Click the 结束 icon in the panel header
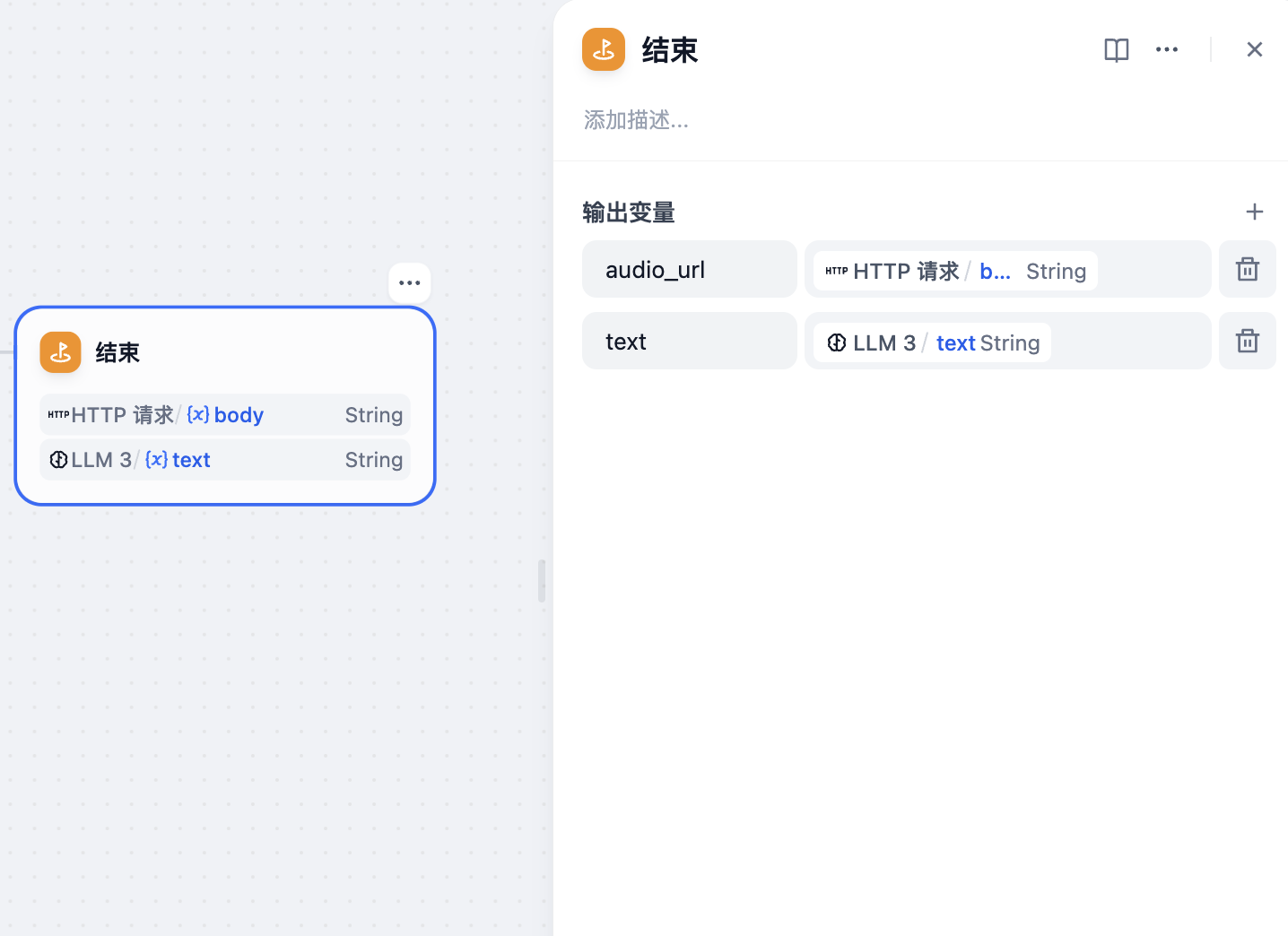Viewport: 1288px width, 936px height. click(603, 49)
